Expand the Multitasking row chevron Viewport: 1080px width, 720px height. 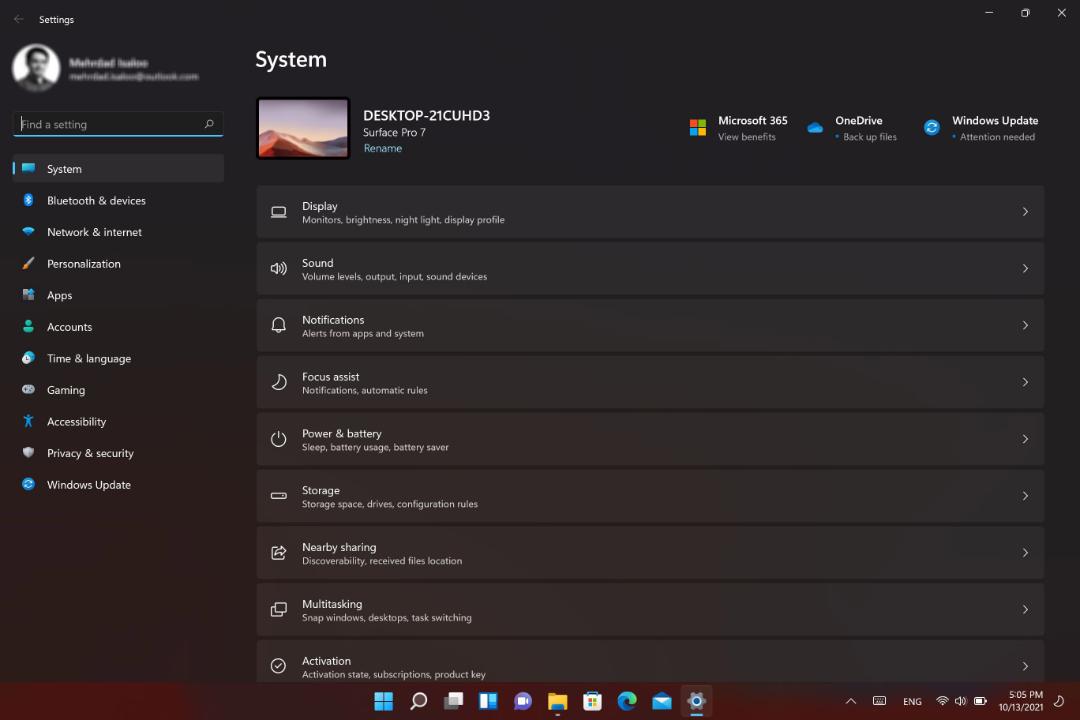(1025, 610)
